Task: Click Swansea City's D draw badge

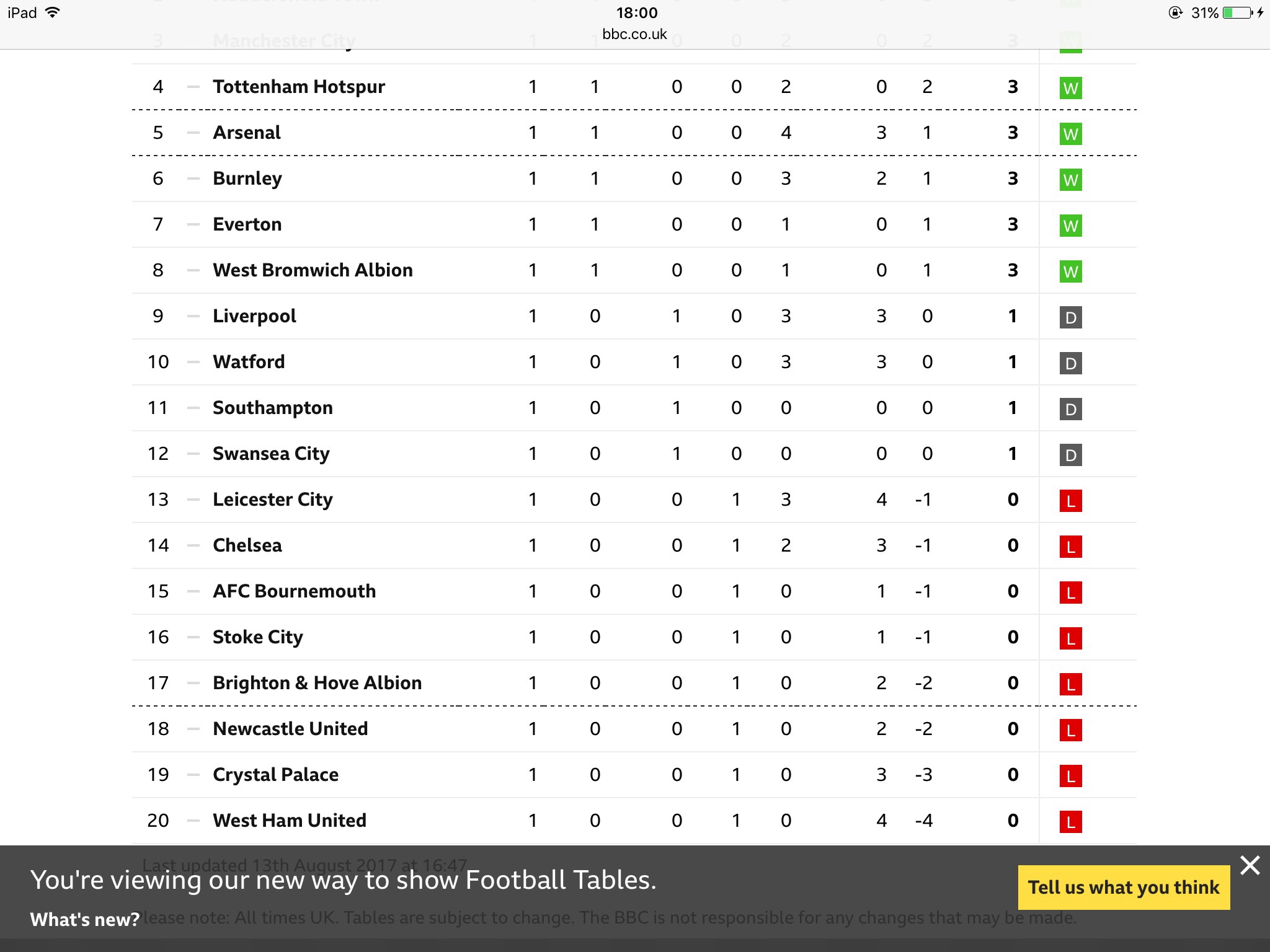Action: [x=1070, y=455]
